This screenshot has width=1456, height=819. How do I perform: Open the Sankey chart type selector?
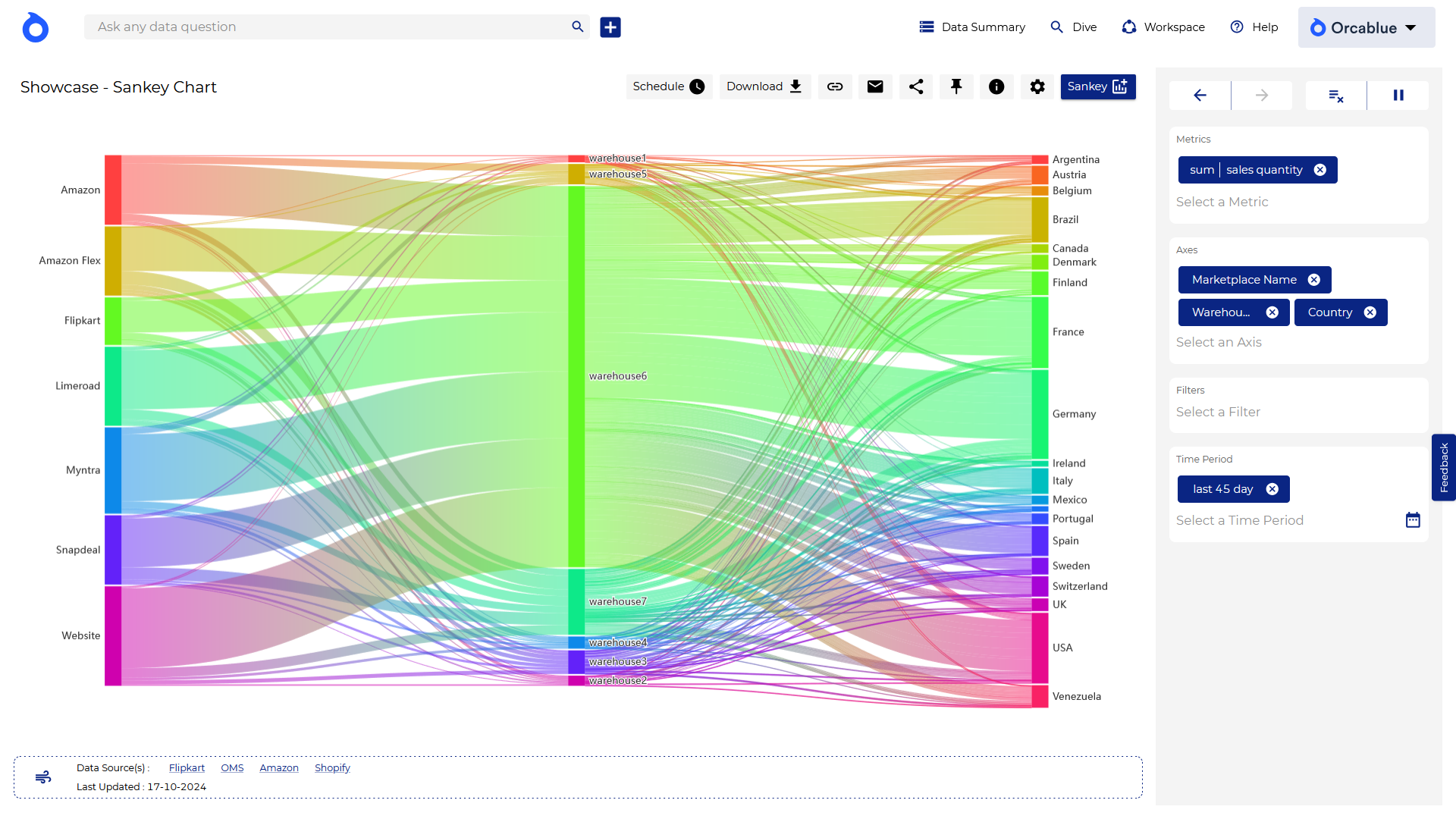coord(1097,86)
